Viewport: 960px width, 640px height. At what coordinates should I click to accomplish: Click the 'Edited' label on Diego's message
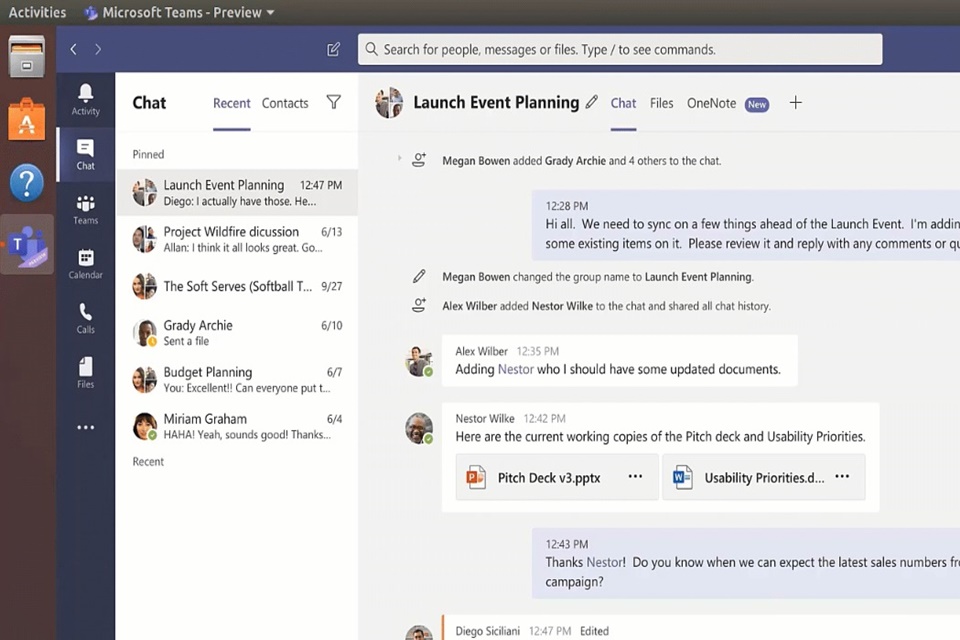coord(594,631)
